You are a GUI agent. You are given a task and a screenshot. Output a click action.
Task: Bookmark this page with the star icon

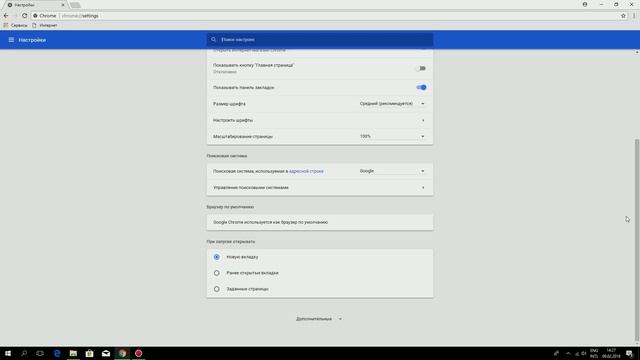coord(623,16)
